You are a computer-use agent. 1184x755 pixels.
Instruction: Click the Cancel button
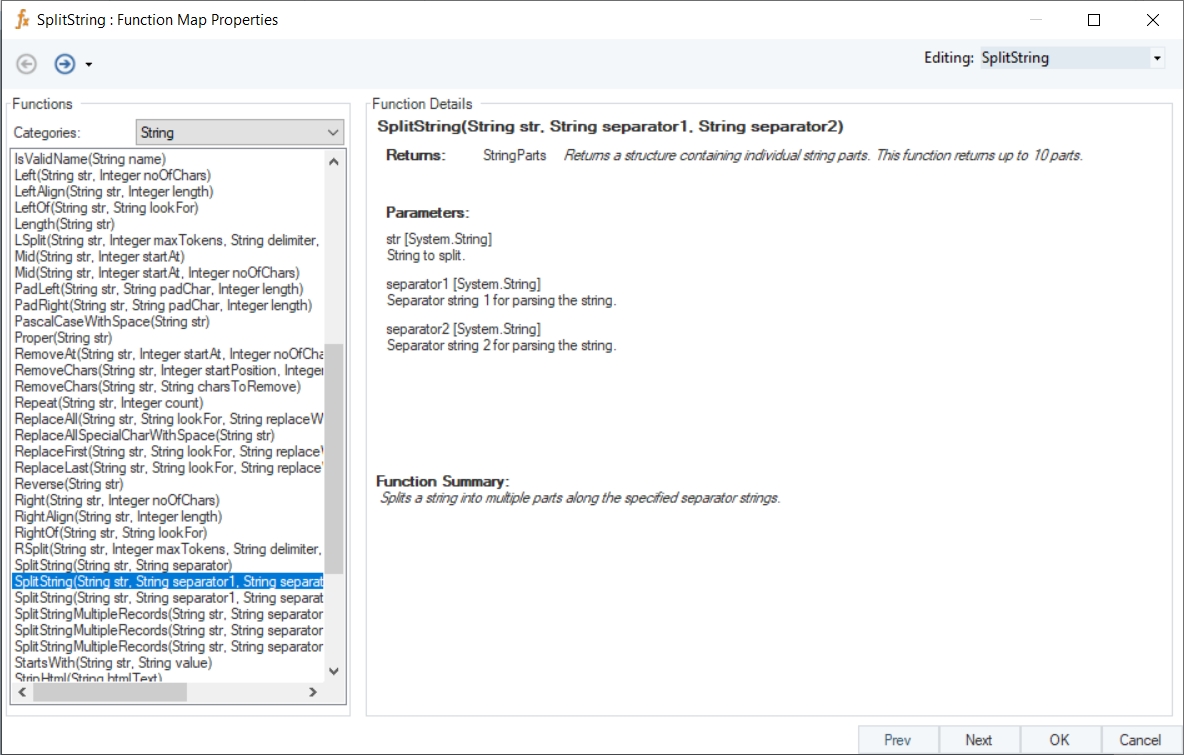click(x=1140, y=740)
